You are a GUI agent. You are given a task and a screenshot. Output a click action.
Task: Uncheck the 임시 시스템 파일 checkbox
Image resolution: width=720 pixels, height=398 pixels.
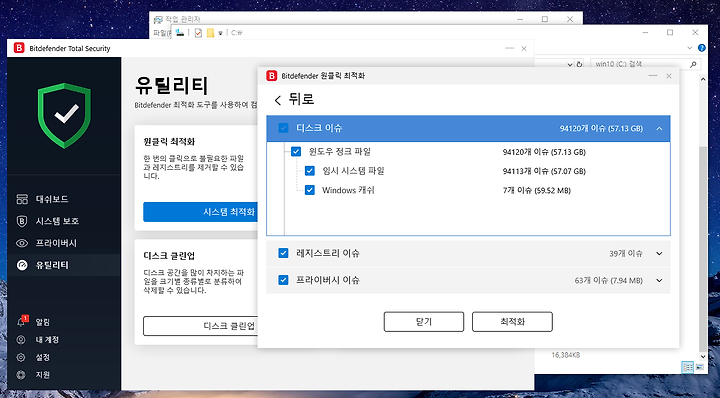pyautogui.click(x=309, y=171)
